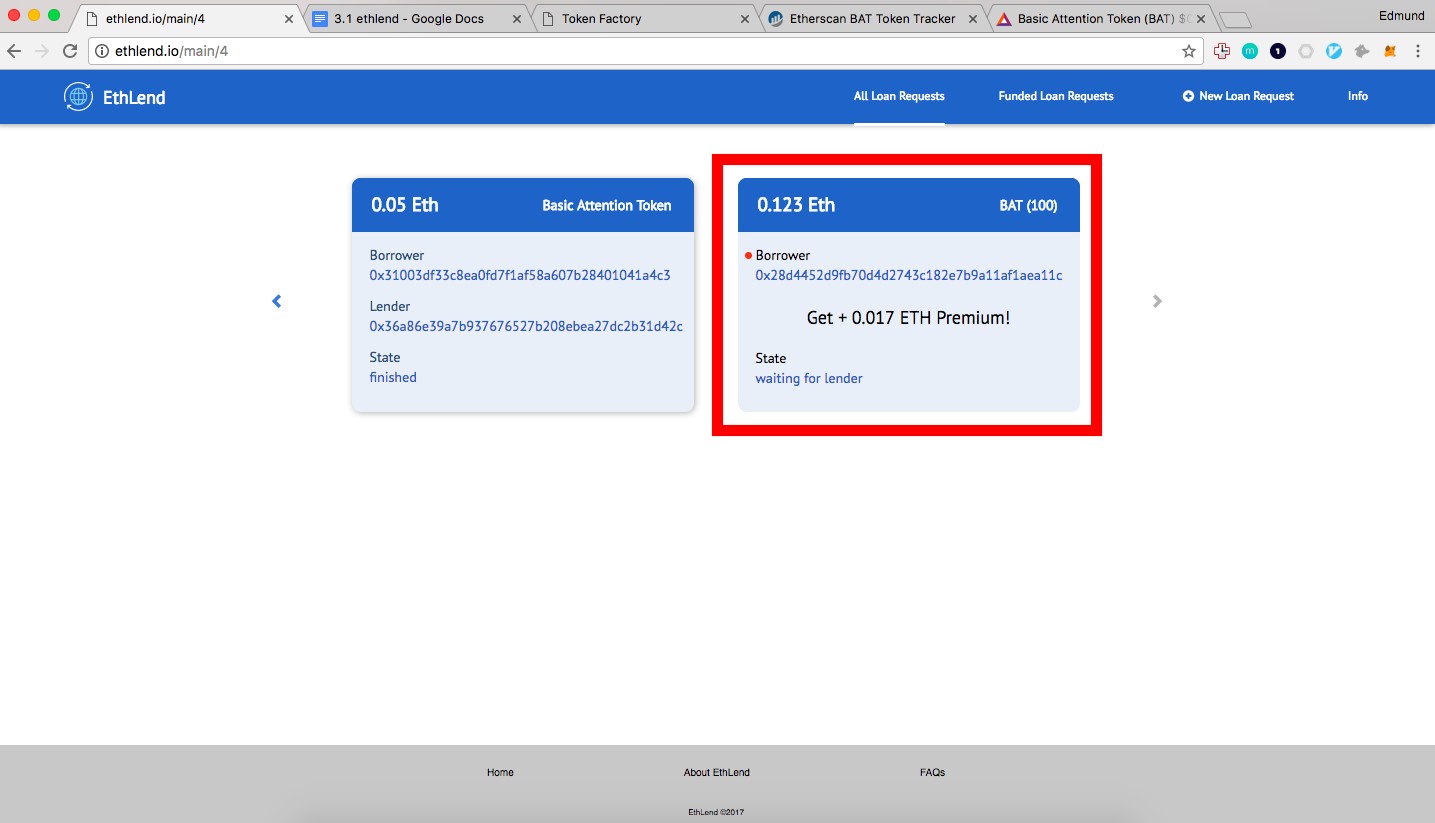Image resolution: width=1435 pixels, height=823 pixels.
Task: Open the blue checkmark 'V' extension icon
Action: tap(1334, 51)
